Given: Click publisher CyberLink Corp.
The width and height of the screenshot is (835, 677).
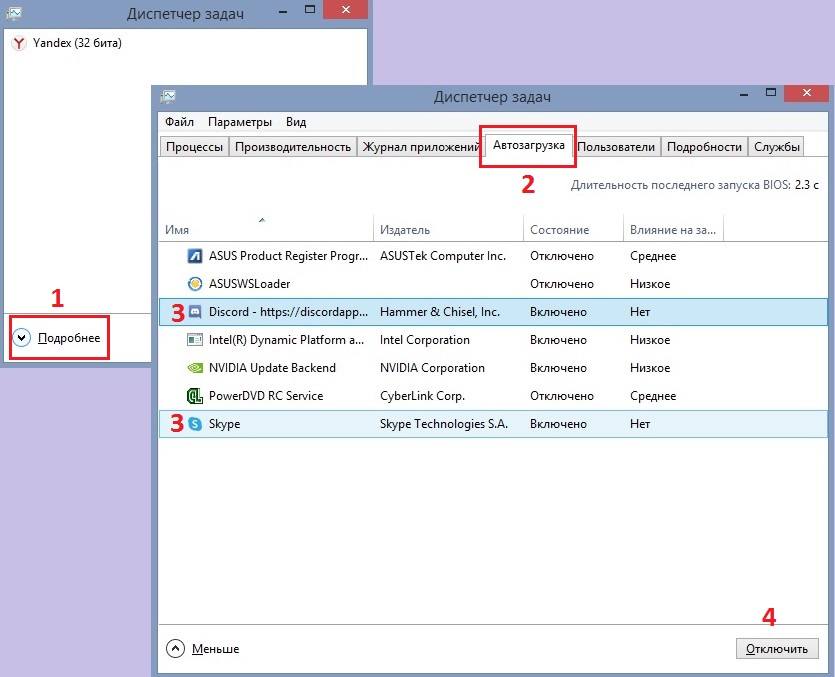Looking at the screenshot, I should click(422, 396).
